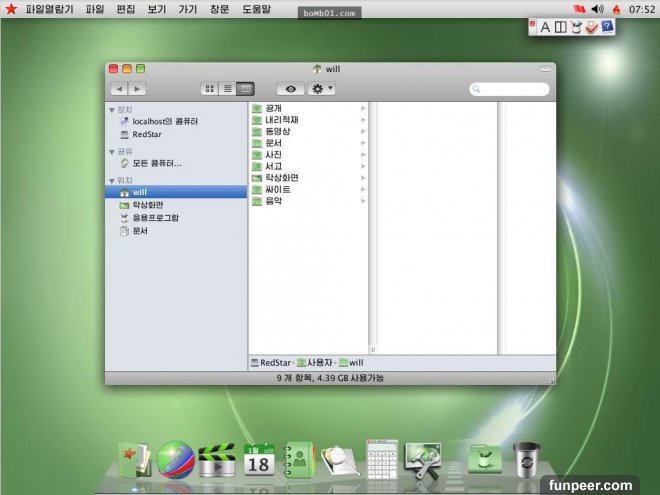Open the trash bin in the dock
The height and width of the screenshot is (495, 660).
[x=526, y=459]
